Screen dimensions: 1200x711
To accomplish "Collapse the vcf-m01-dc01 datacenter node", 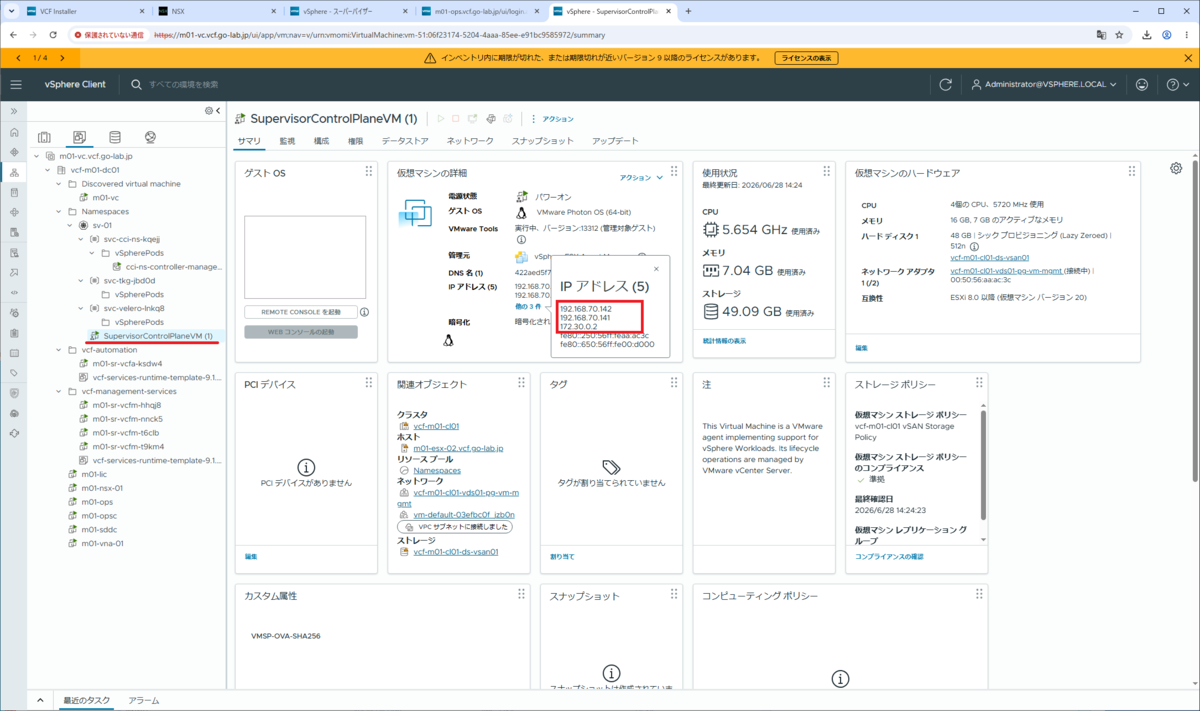I will pyautogui.click(x=48, y=170).
